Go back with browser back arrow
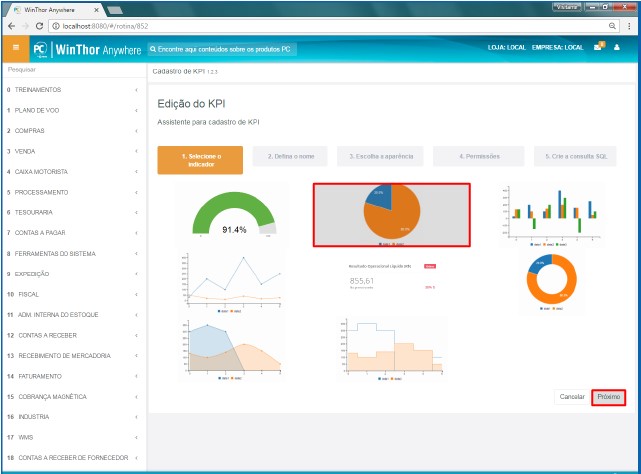Viewport: 641px width, 474px height. click(11, 26)
